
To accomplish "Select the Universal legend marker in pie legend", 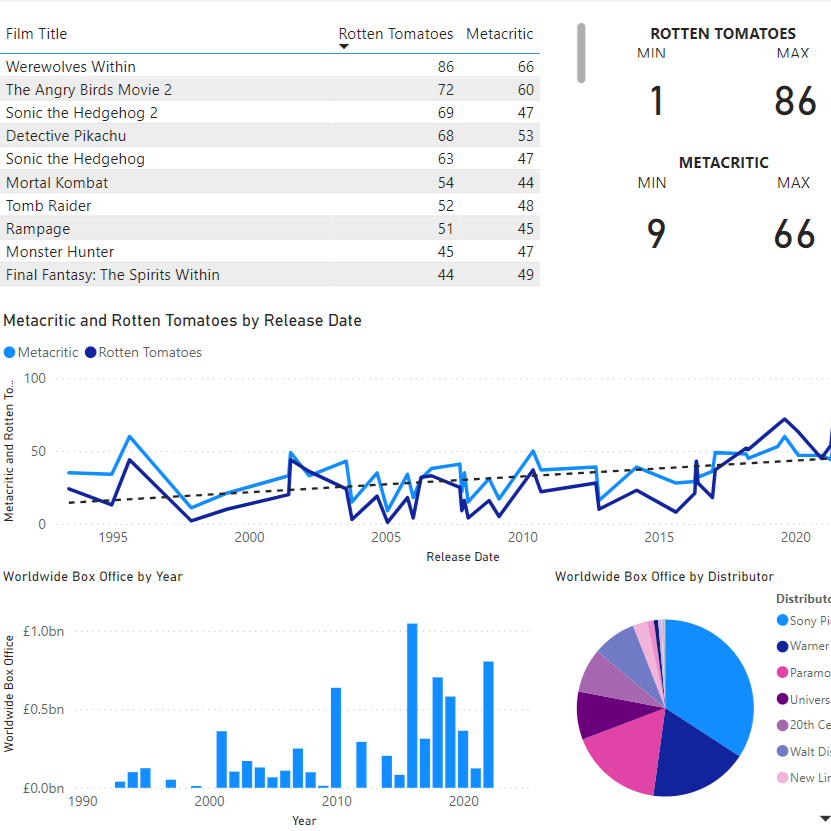I will pyautogui.click(x=782, y=700).
